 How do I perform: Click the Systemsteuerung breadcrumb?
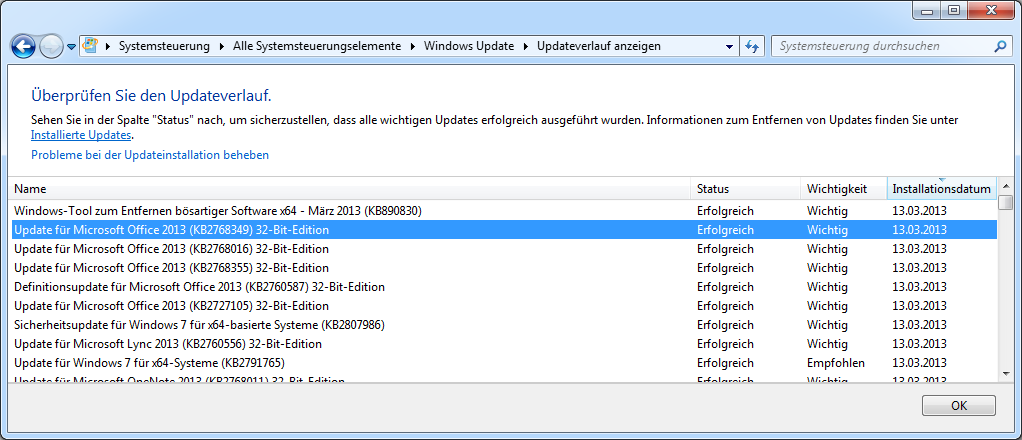point(164,46)
